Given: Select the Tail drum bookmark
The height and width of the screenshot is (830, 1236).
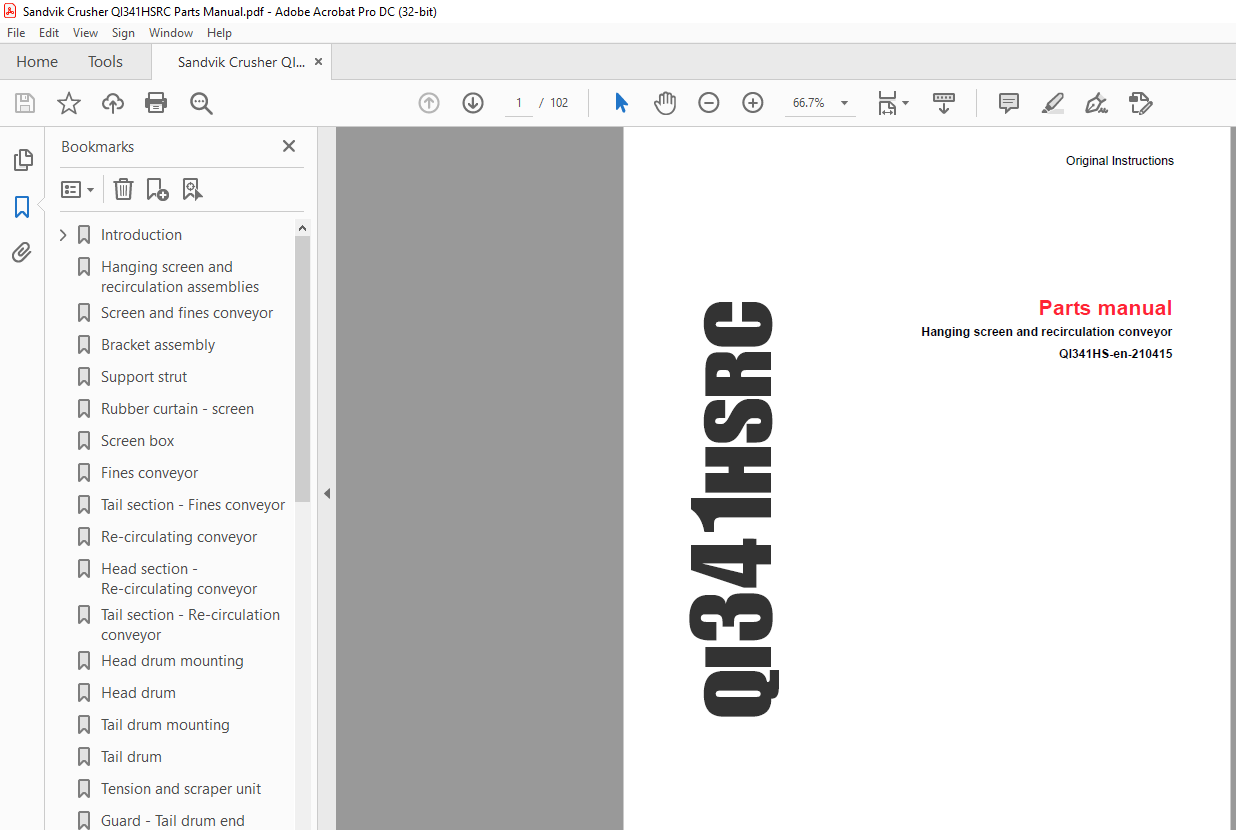Looking at the screenshot, I should [x=131, y=757].
